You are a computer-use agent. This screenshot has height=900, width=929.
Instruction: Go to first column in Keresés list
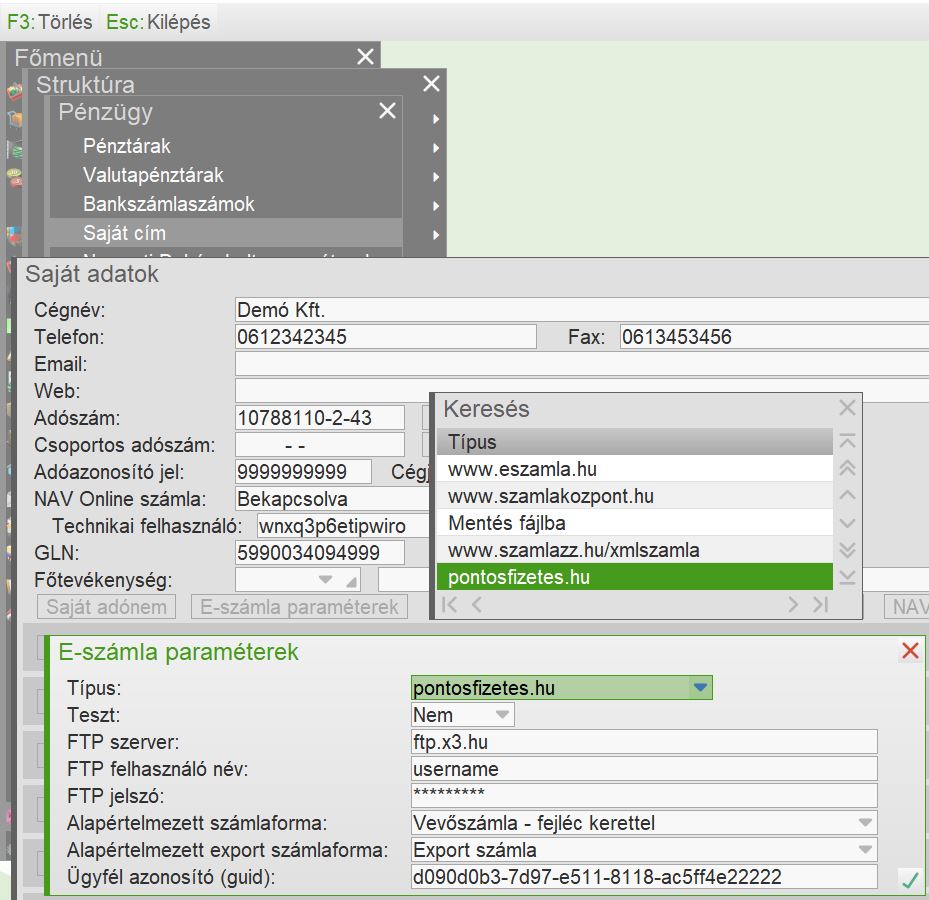click(450, 604)
